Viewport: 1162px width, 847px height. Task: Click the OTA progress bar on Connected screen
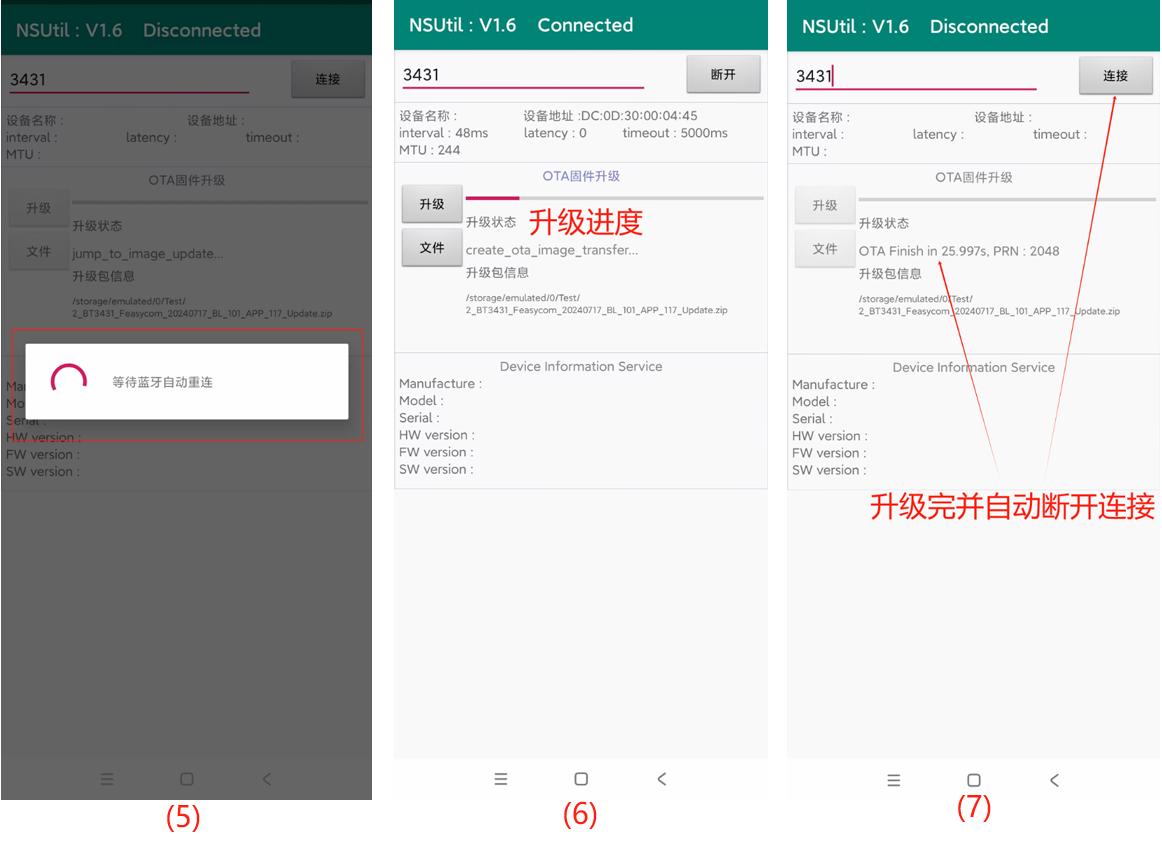[x=614, y=198]
